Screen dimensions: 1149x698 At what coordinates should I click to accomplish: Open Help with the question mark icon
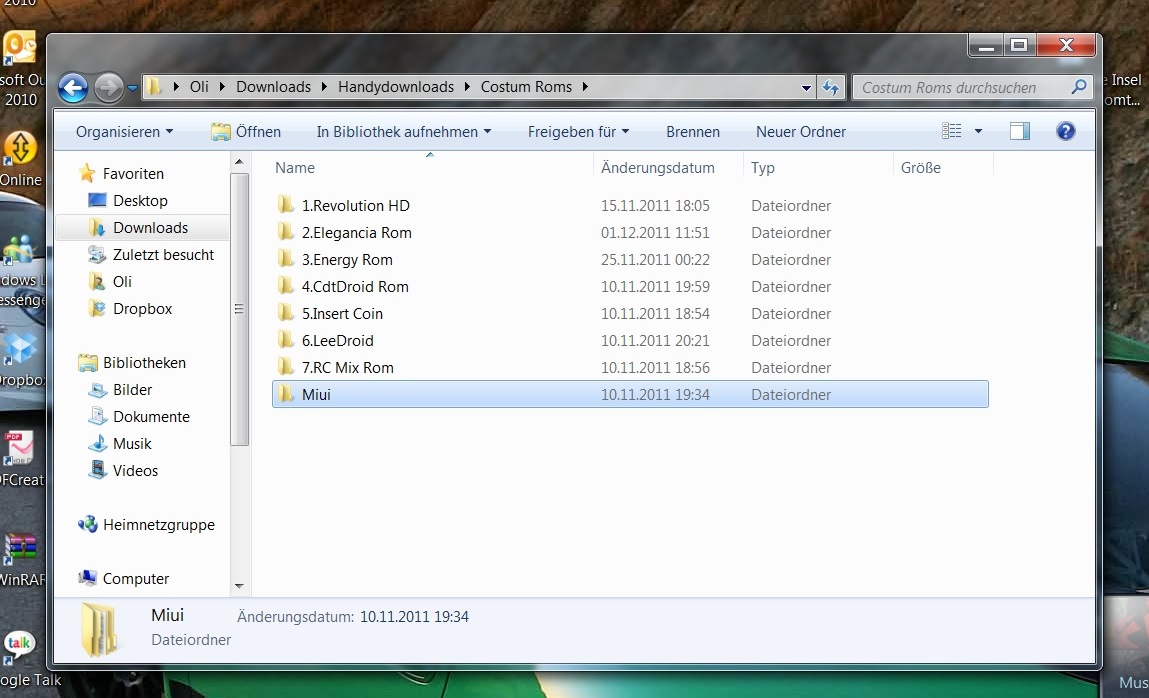1065,131
